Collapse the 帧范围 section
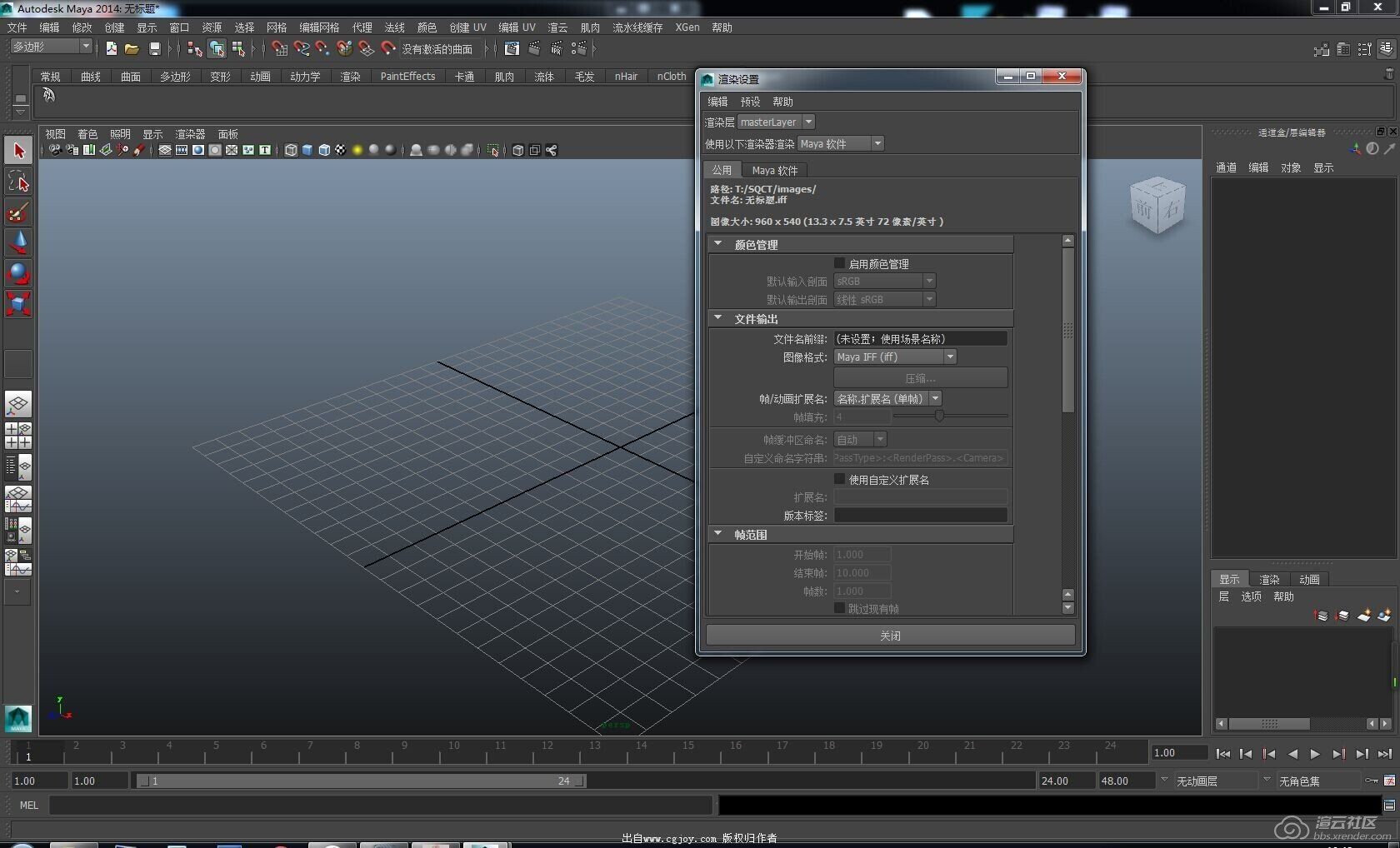The height and width of the screenshot is (848, 1400). pos(717,534)
